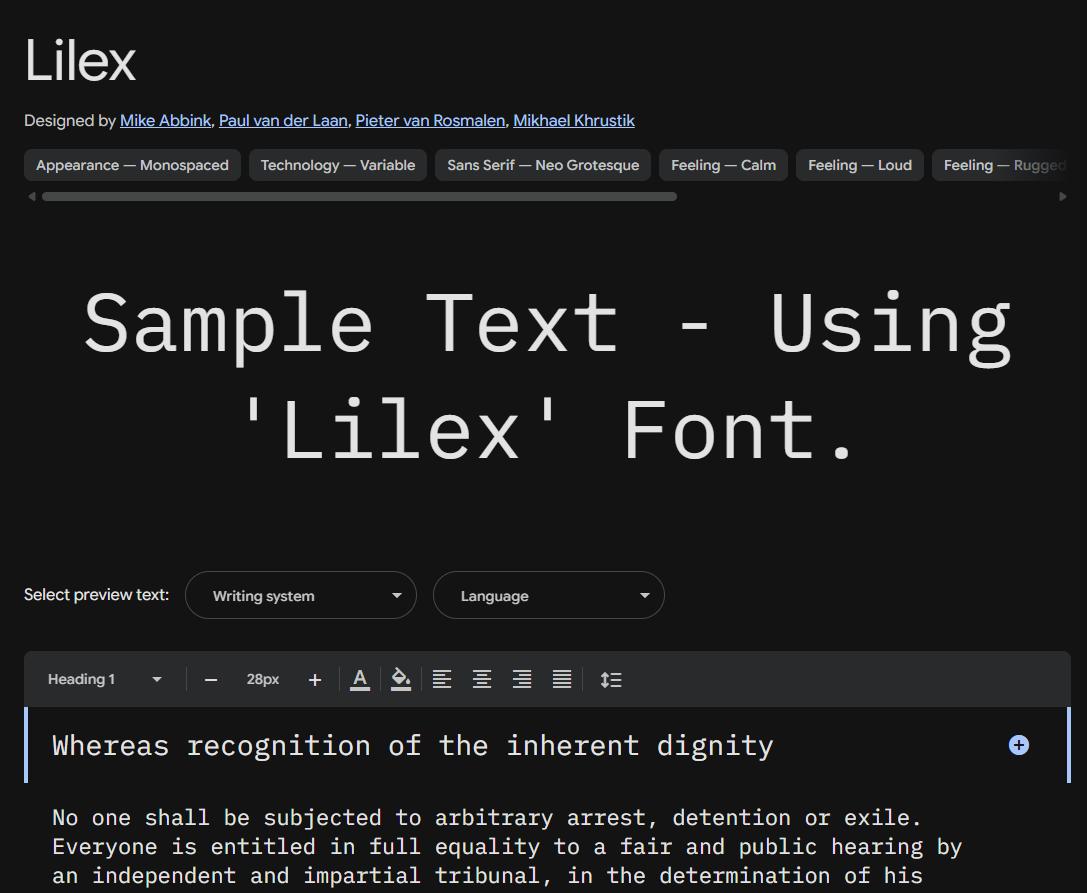Click the horizontal tag scrollbar thumb

point(359,196)
